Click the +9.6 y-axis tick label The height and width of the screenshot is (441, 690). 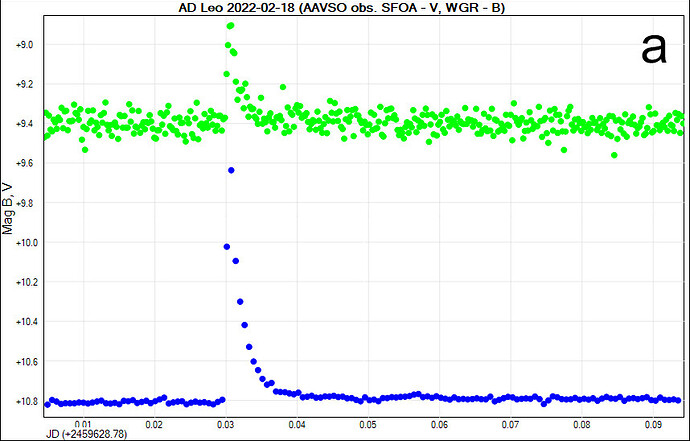[x=26, y=164]
